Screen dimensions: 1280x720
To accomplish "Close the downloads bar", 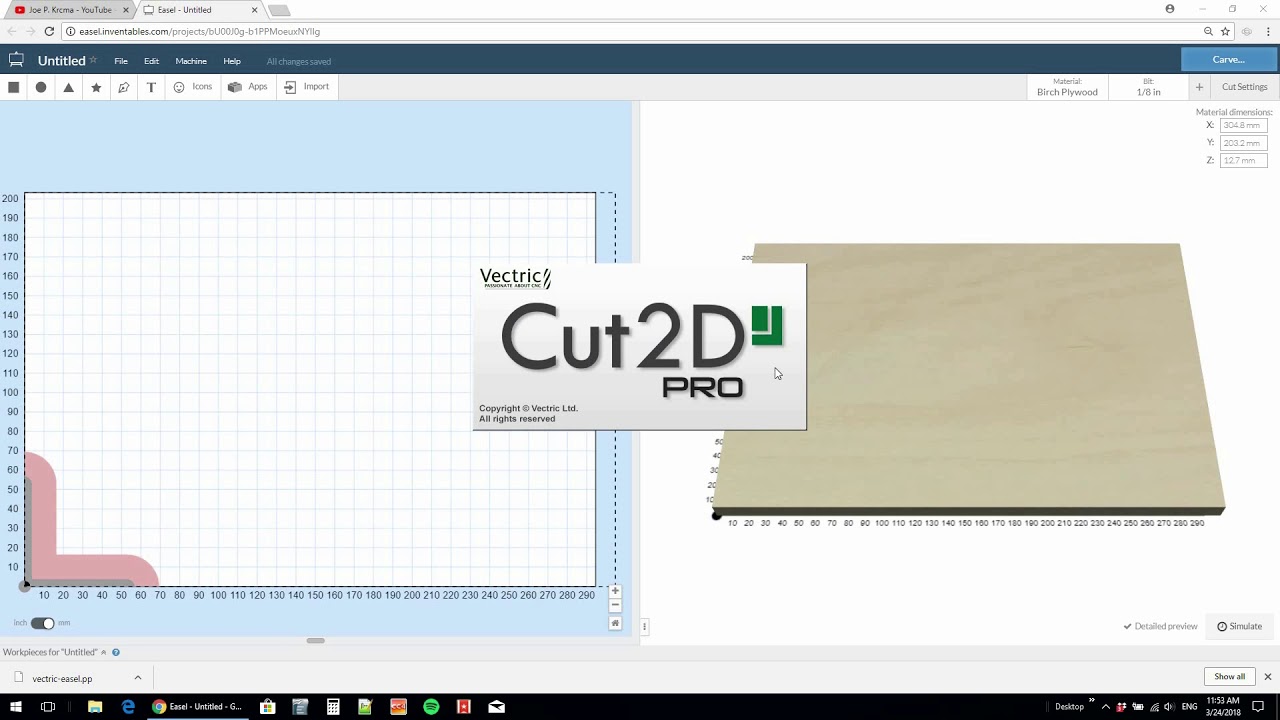I will [1268, 677].
